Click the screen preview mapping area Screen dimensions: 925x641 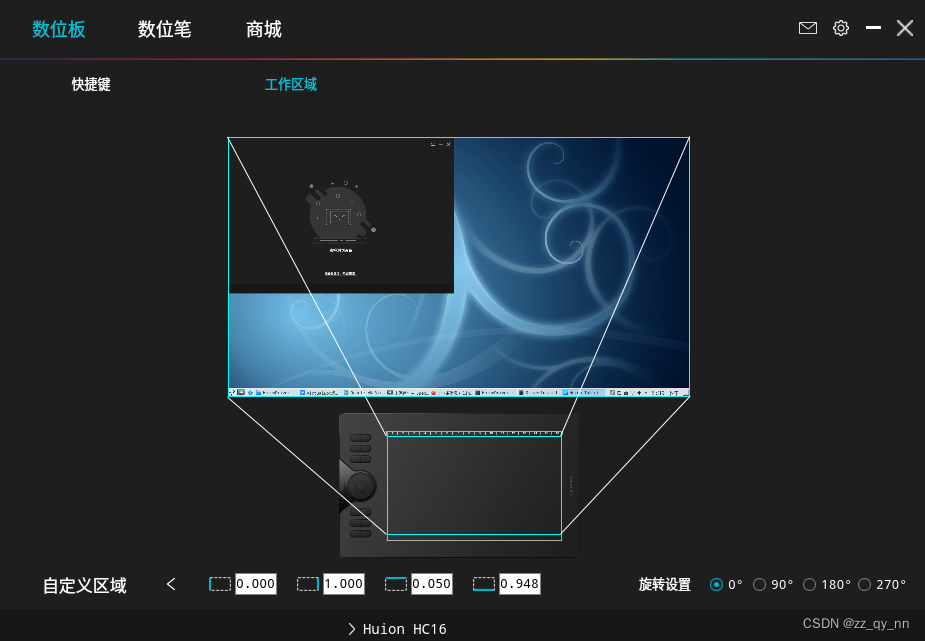tap(458, 267)
